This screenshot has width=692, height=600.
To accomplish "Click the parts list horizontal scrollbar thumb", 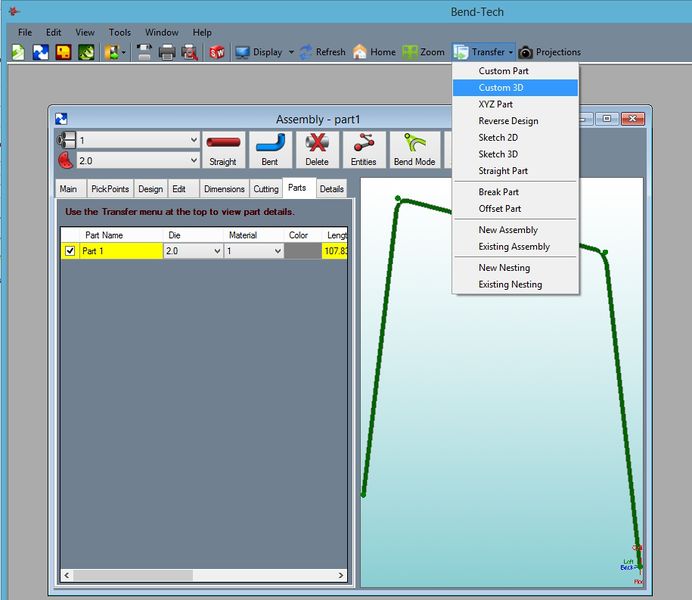I will [133, 575].
